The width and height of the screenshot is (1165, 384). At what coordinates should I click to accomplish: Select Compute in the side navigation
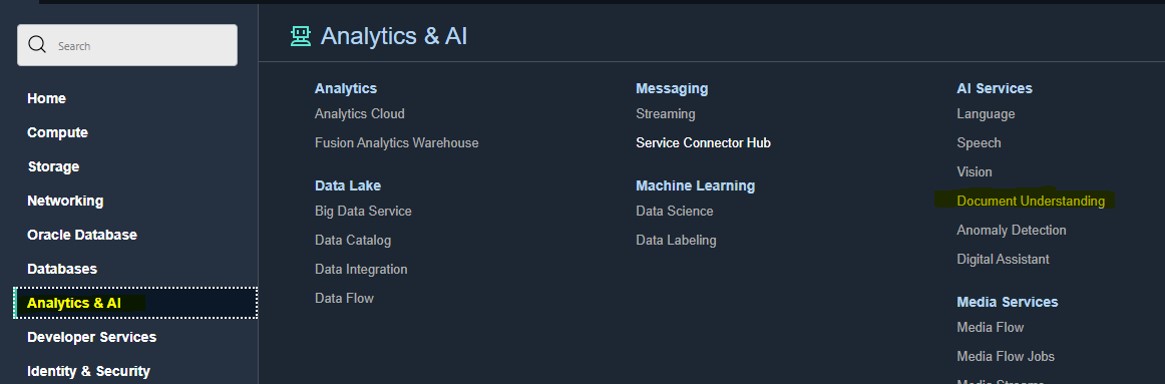tap(57, 133)
